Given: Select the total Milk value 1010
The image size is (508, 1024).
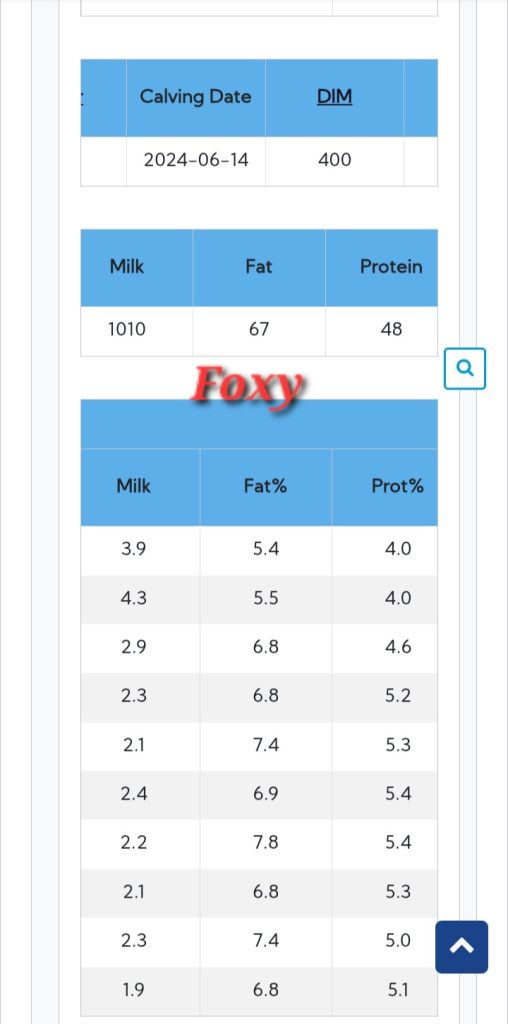Looking at the screenshot, I should click(127, 330).
